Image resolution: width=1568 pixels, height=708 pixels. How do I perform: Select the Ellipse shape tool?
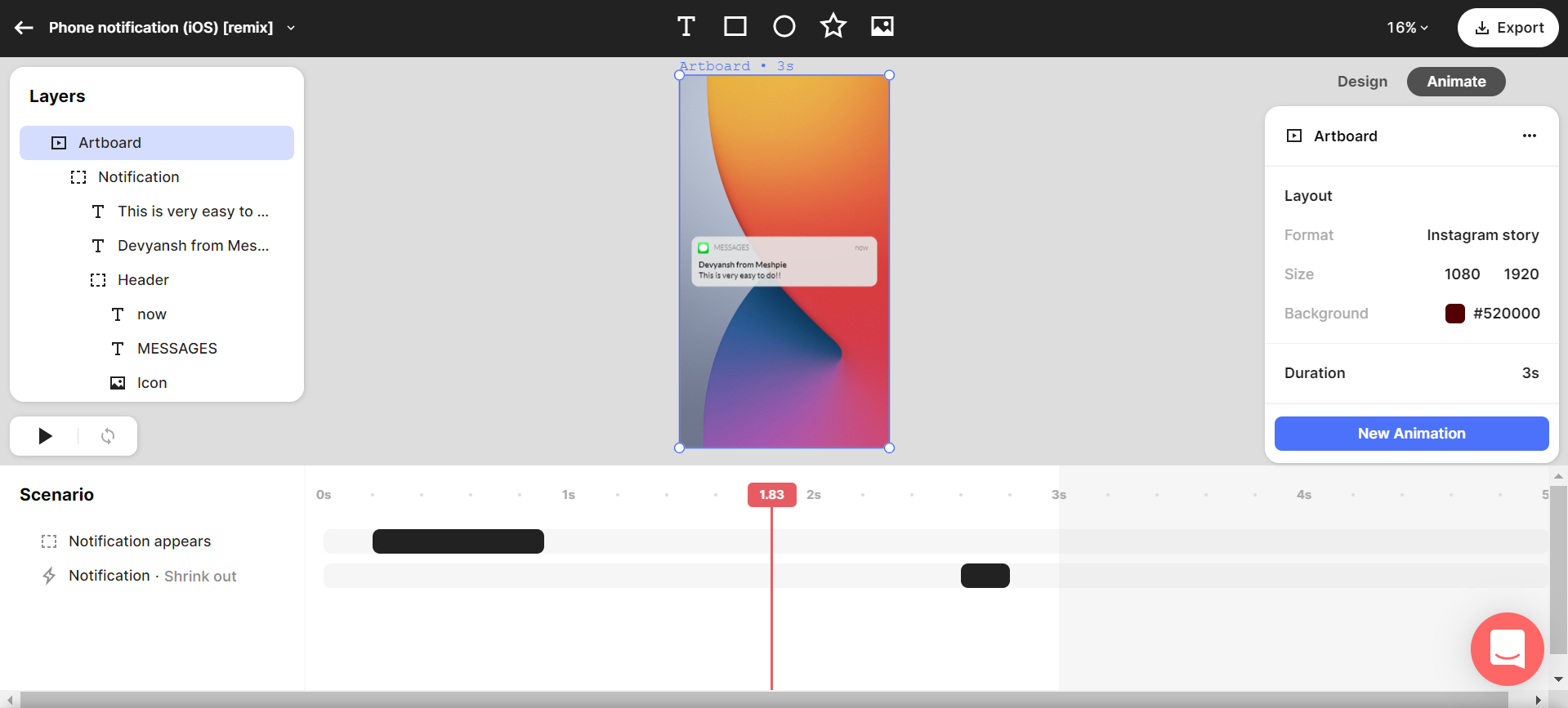(x=784, y=27)
